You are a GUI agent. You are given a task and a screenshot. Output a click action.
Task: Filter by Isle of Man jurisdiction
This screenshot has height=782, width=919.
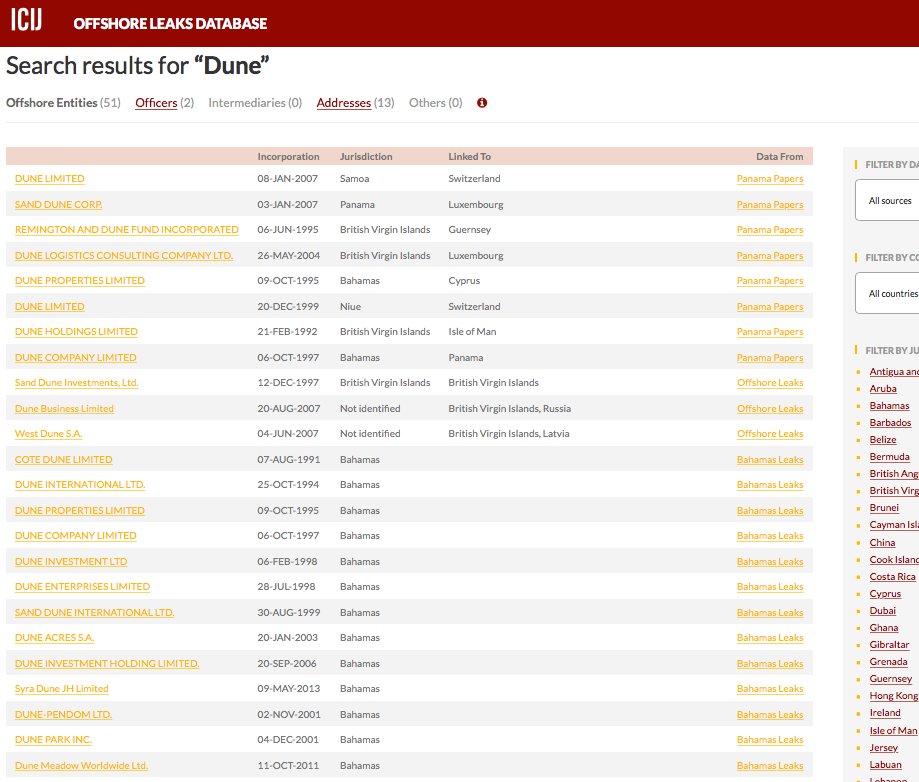893,730
